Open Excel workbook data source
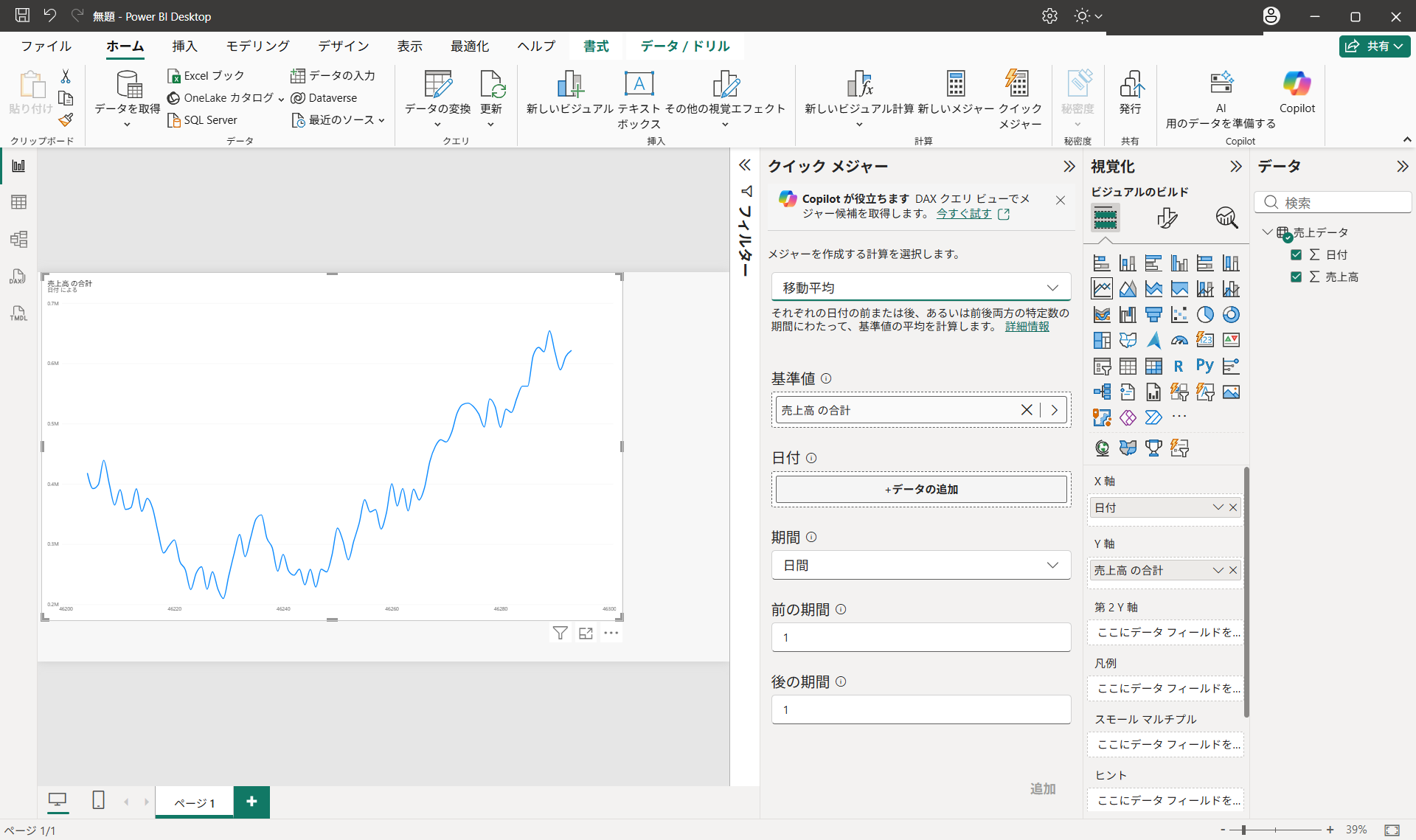The height and width of the screenshot is (840, 1416). 206,76
